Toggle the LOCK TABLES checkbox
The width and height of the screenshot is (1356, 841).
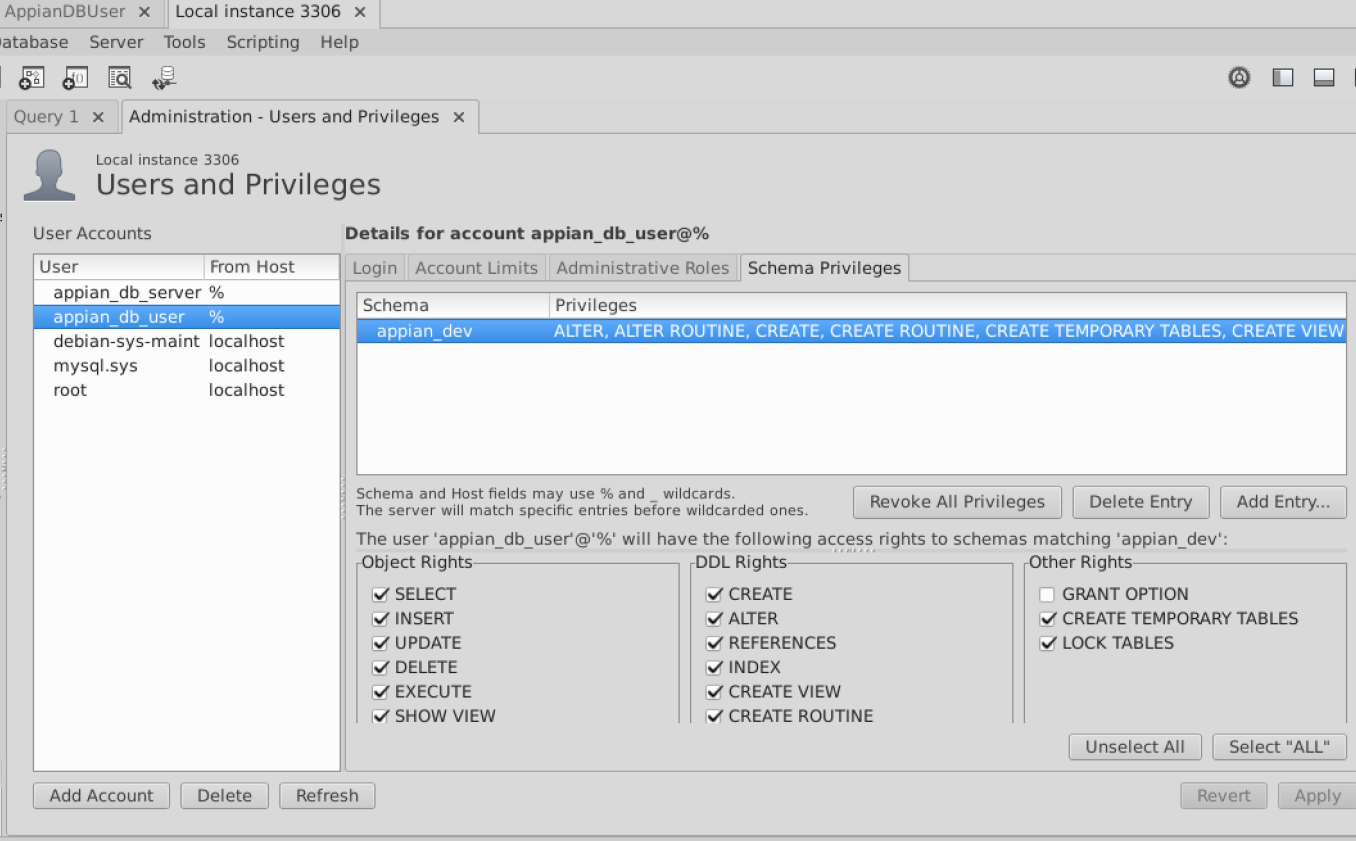[1047, 643]
